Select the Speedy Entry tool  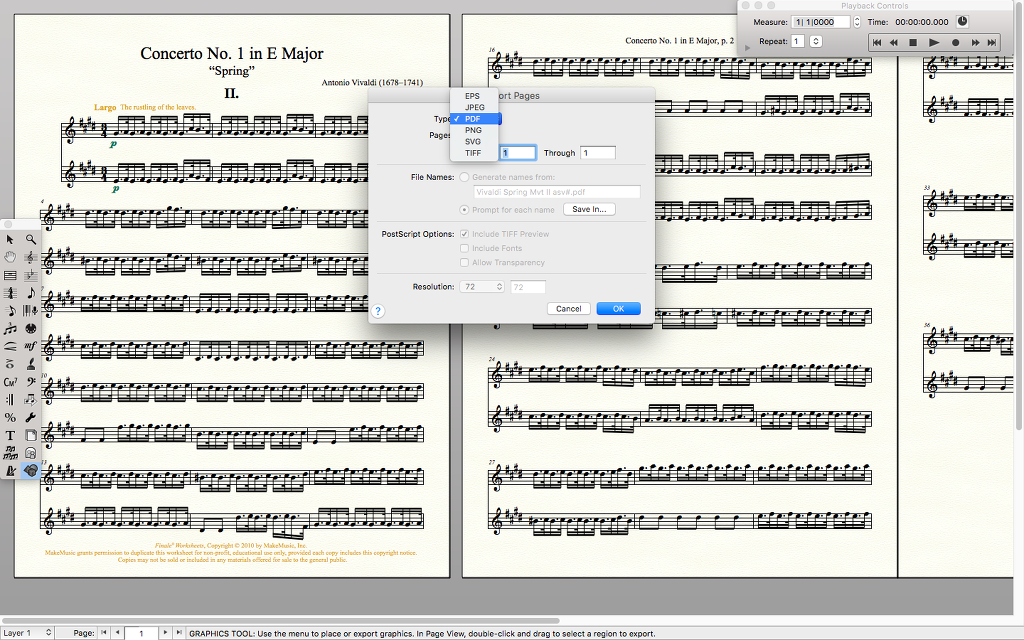(x=10, y=310)
